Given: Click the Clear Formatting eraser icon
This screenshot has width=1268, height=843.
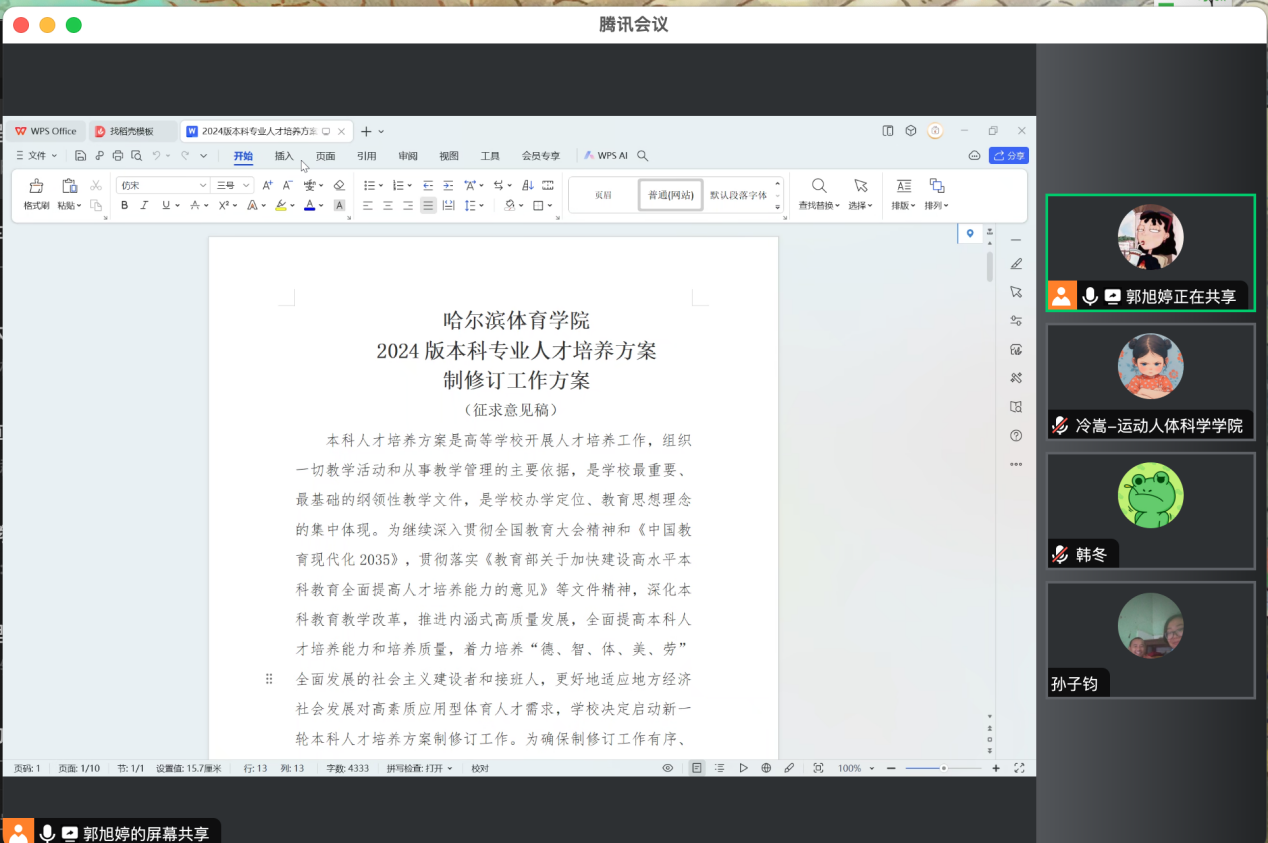Looking at the screenshot, I should pyautogui.click(x=339, y=185).
